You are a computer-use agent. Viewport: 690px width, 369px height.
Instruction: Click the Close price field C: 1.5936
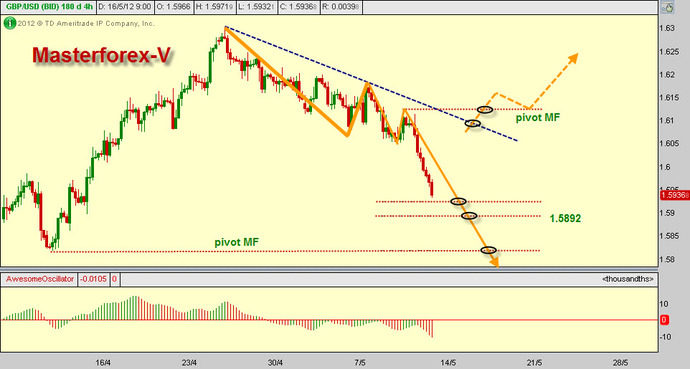coord(299,7)
